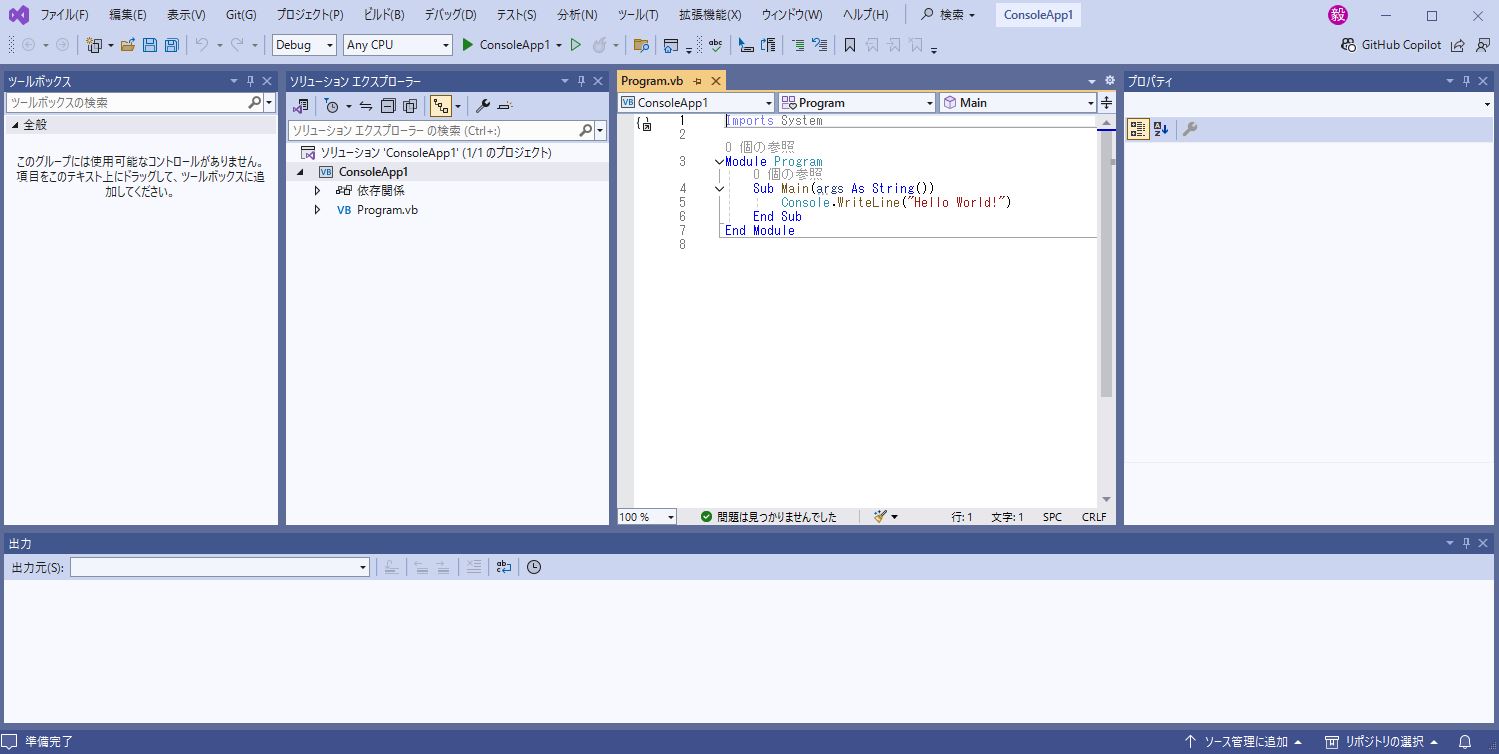Toggle word wrap in the Output panel

(504, 567)
